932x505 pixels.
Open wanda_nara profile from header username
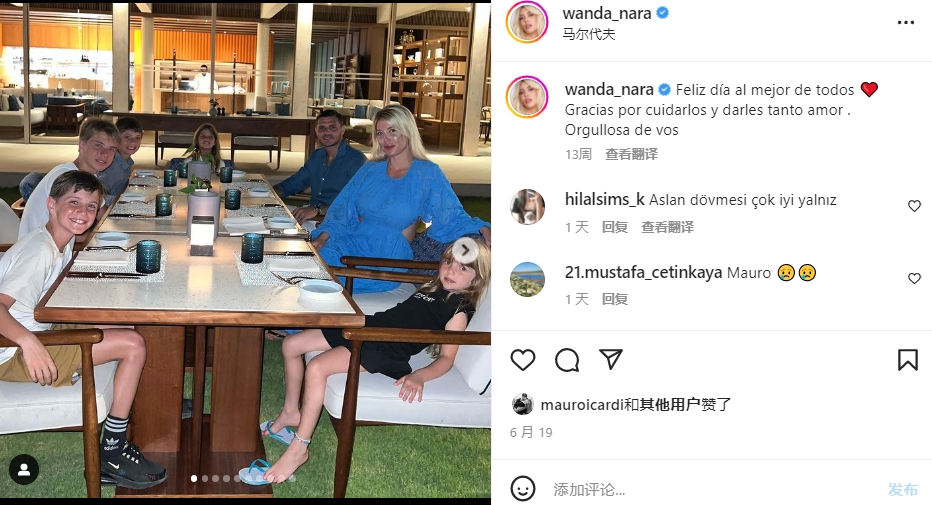tap(607, 13)
